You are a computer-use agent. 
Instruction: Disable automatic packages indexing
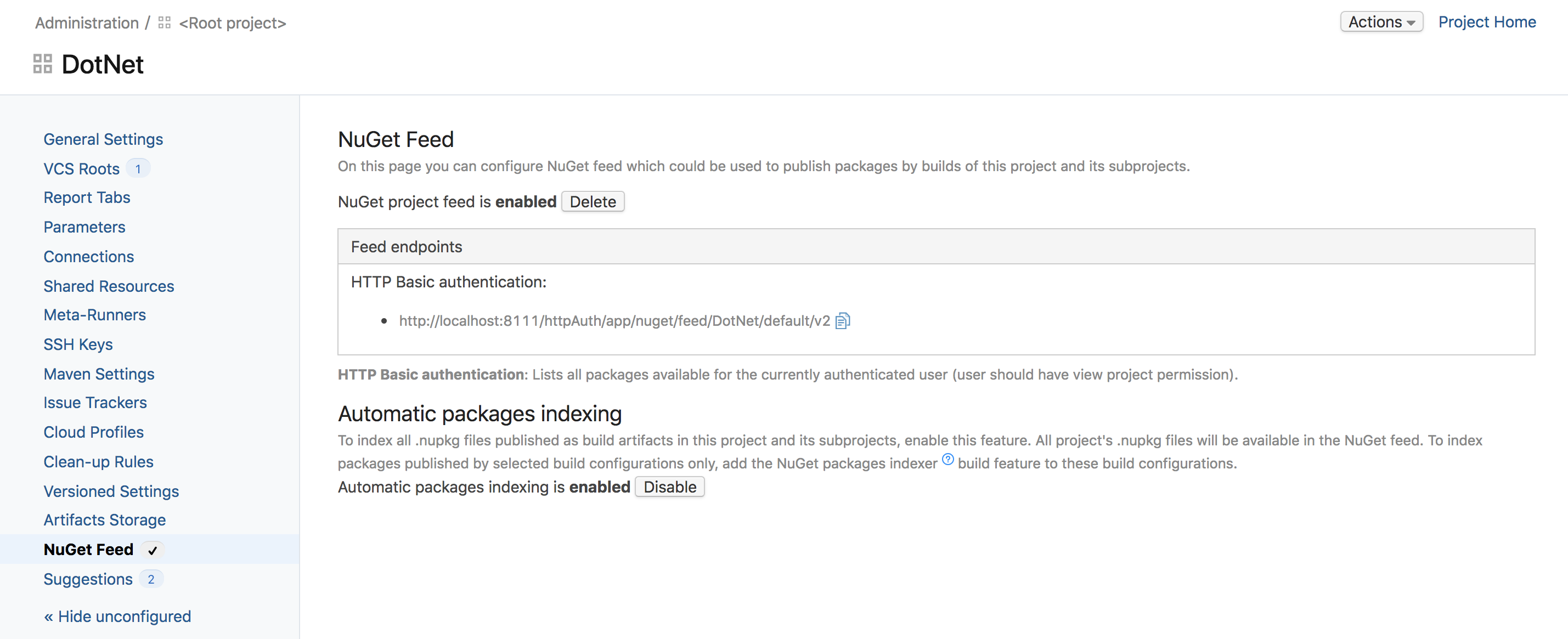pos(669,487)
